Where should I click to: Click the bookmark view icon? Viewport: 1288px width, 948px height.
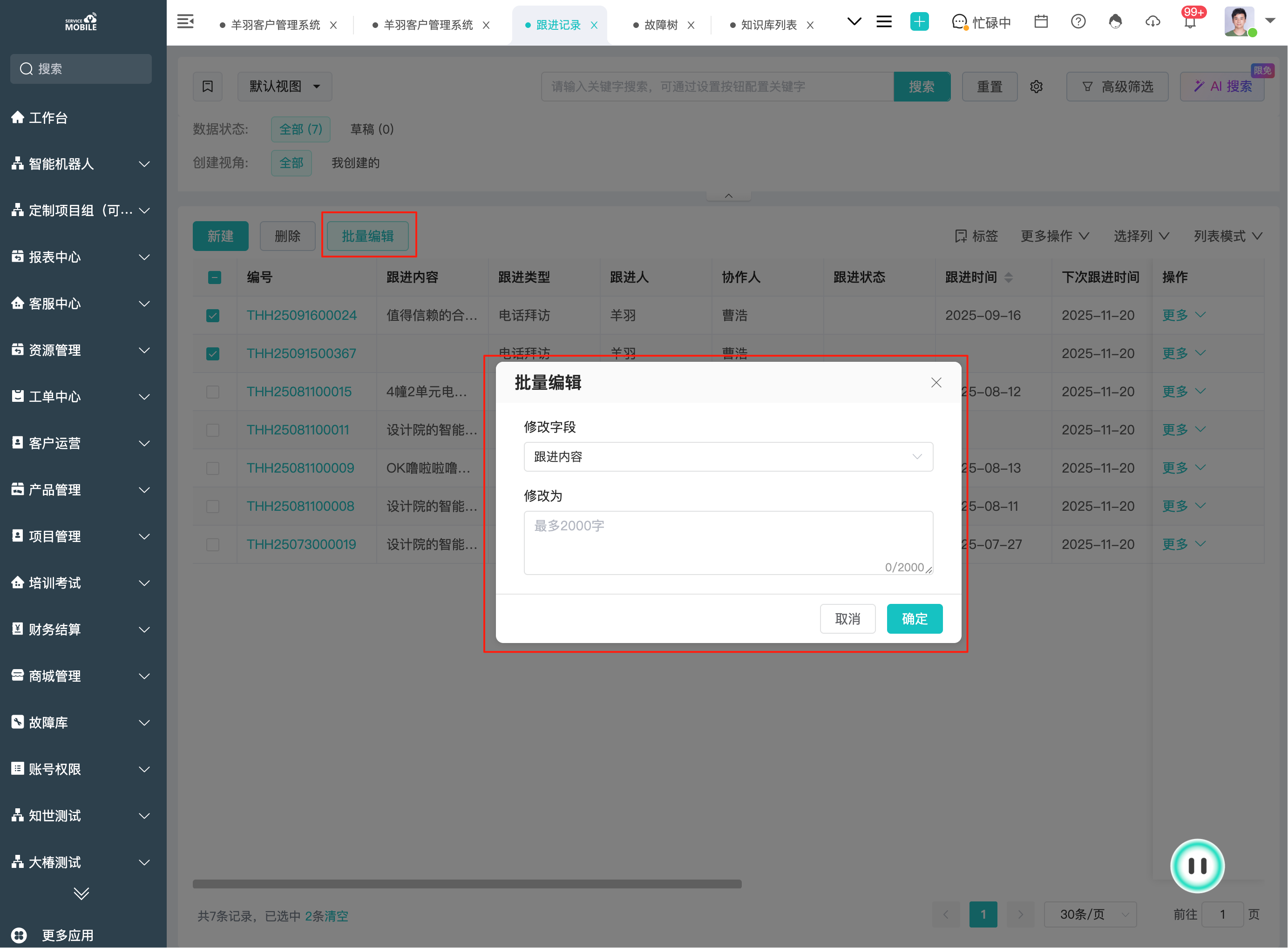pyautogui.click(x=207, y=87)
